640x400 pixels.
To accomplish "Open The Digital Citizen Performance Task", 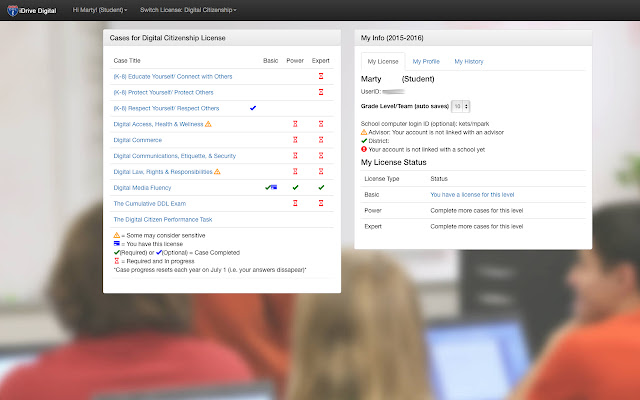I will [163, 220].
